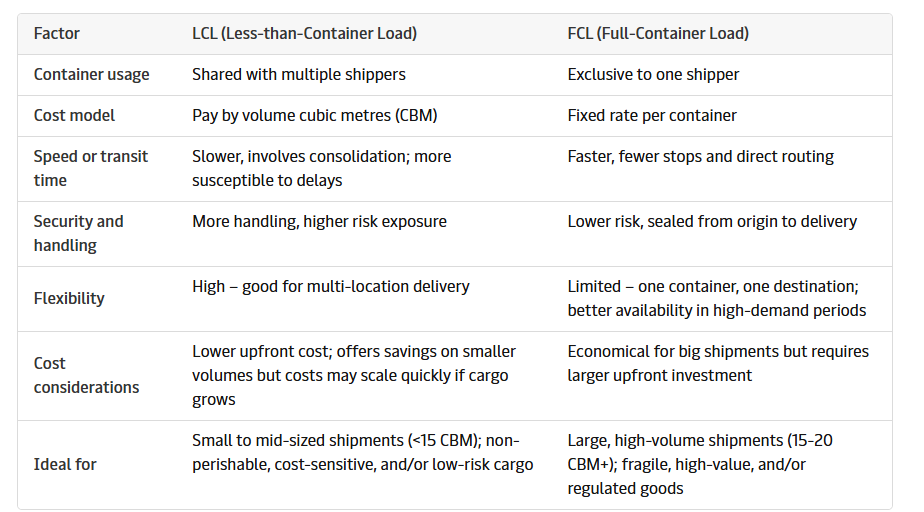Select the Security and handling row label
The height and width of the screenshot is (512, 924).
[x=78, y=233]
